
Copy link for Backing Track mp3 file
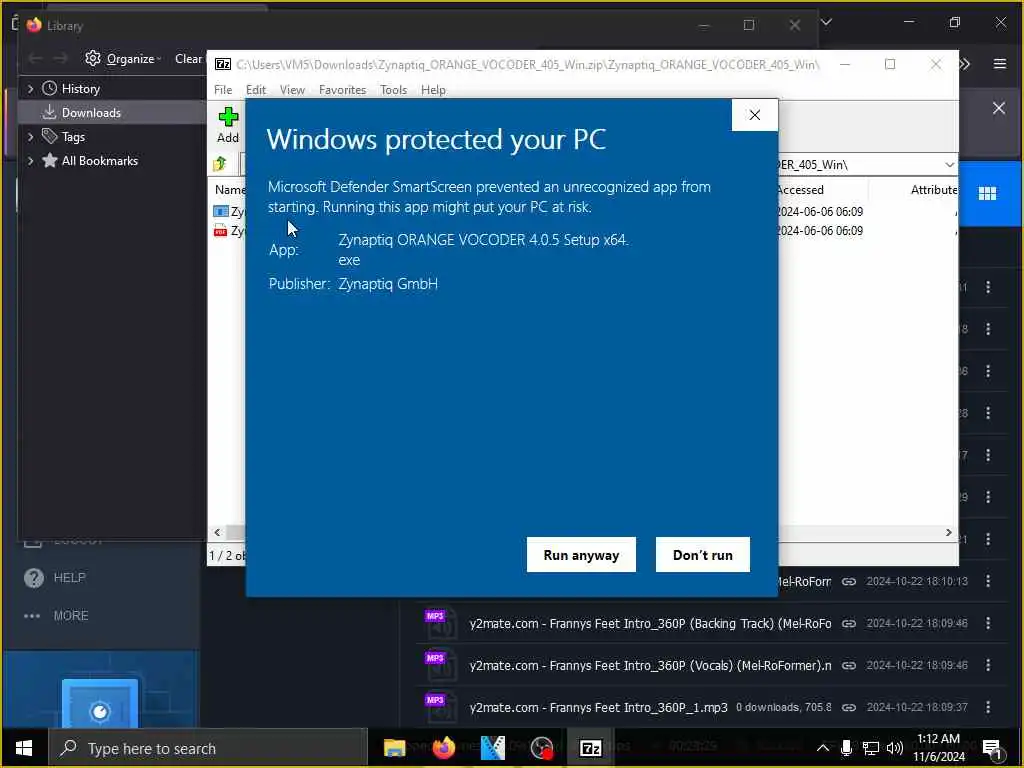tap(848, 623)
